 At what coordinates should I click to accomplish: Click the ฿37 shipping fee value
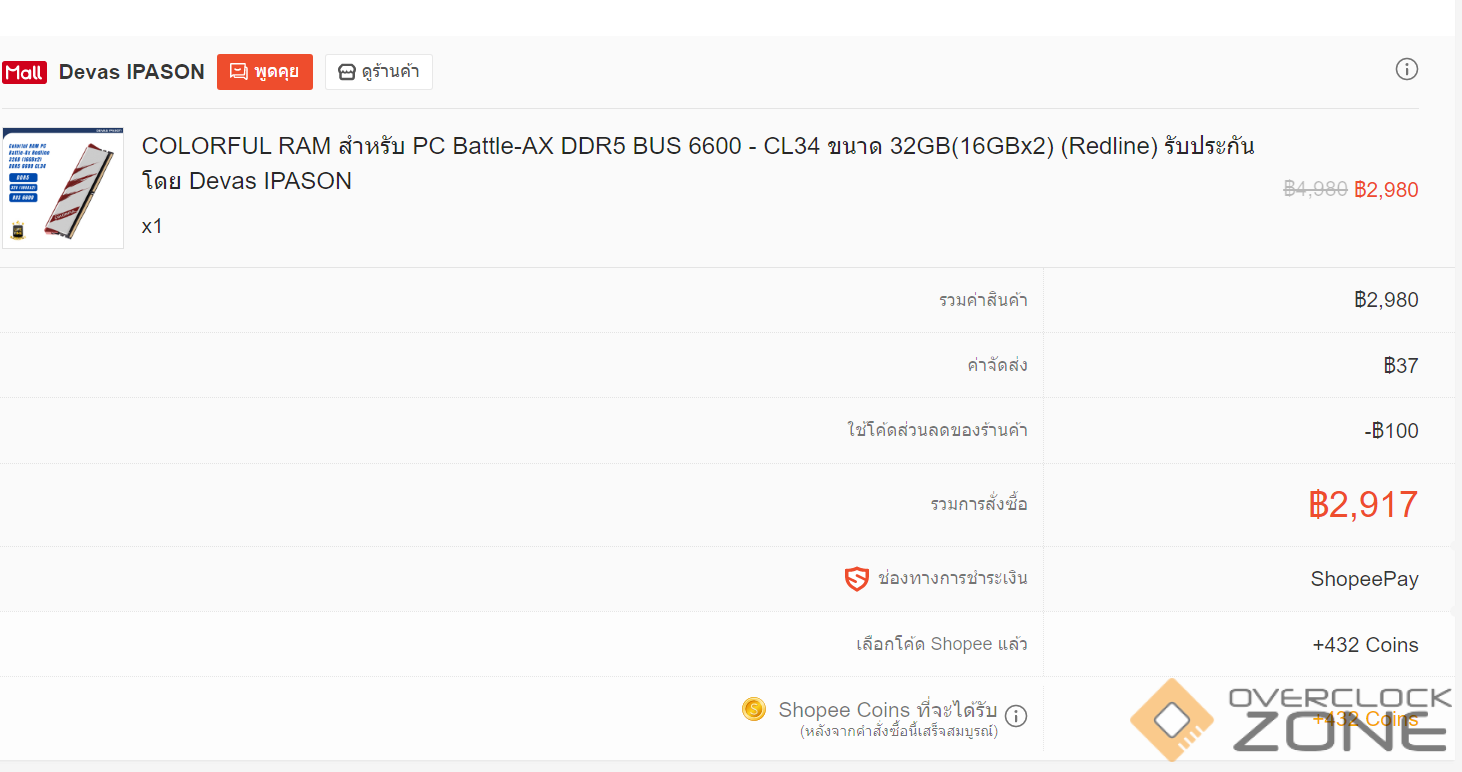pyautogui.click(x=1401, y=366)
